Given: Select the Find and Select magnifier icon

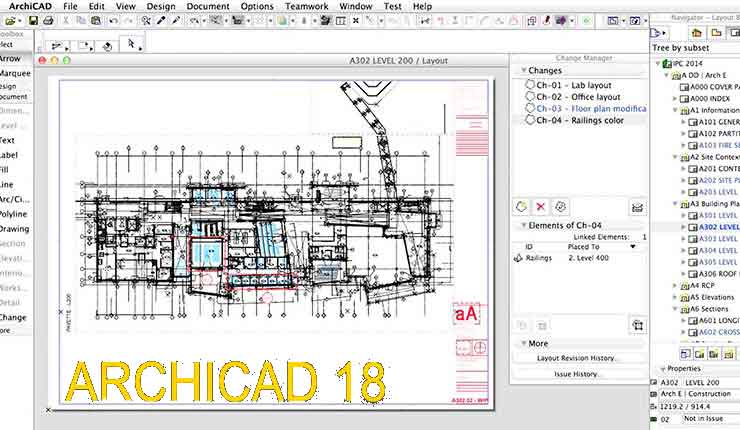Looking at the screenshot, I should [146, 21].
